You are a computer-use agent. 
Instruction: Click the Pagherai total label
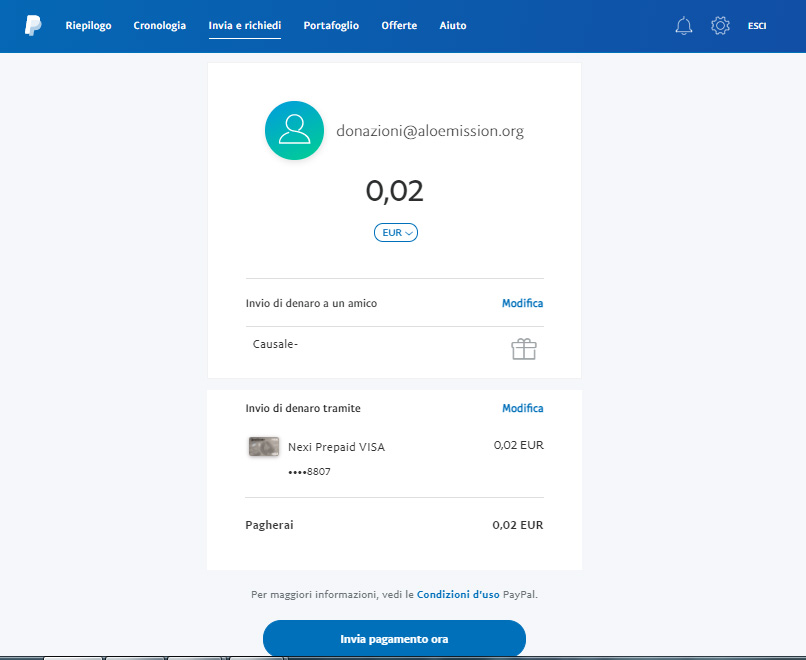269,525
